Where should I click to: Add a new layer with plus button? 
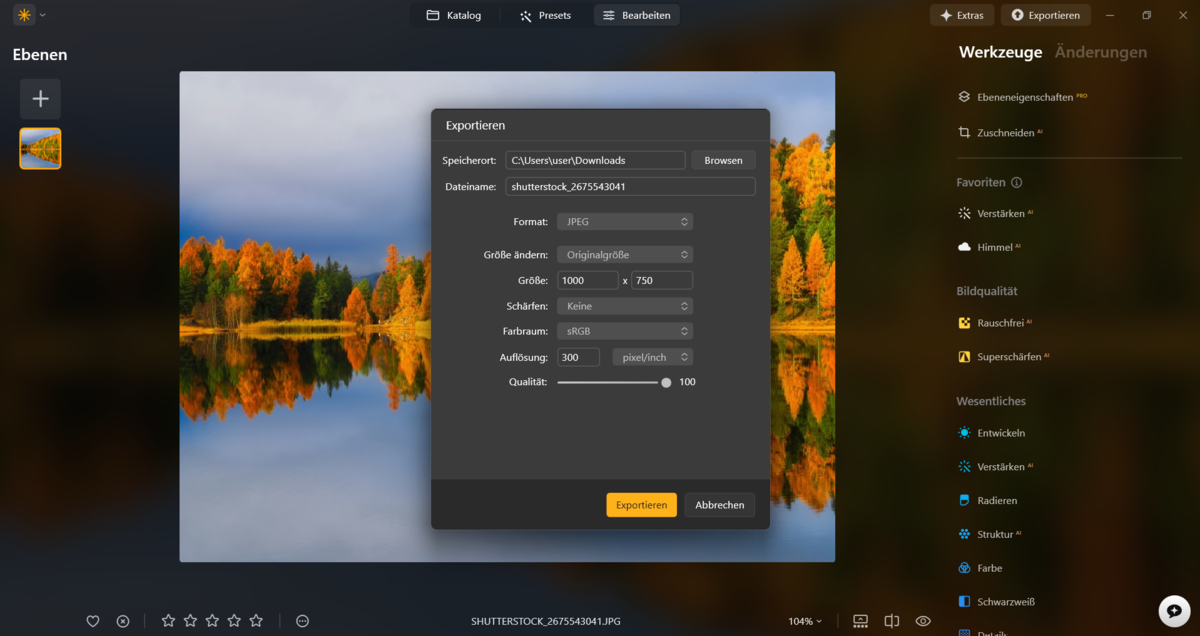pyautogui.click(x=40, y=99)
